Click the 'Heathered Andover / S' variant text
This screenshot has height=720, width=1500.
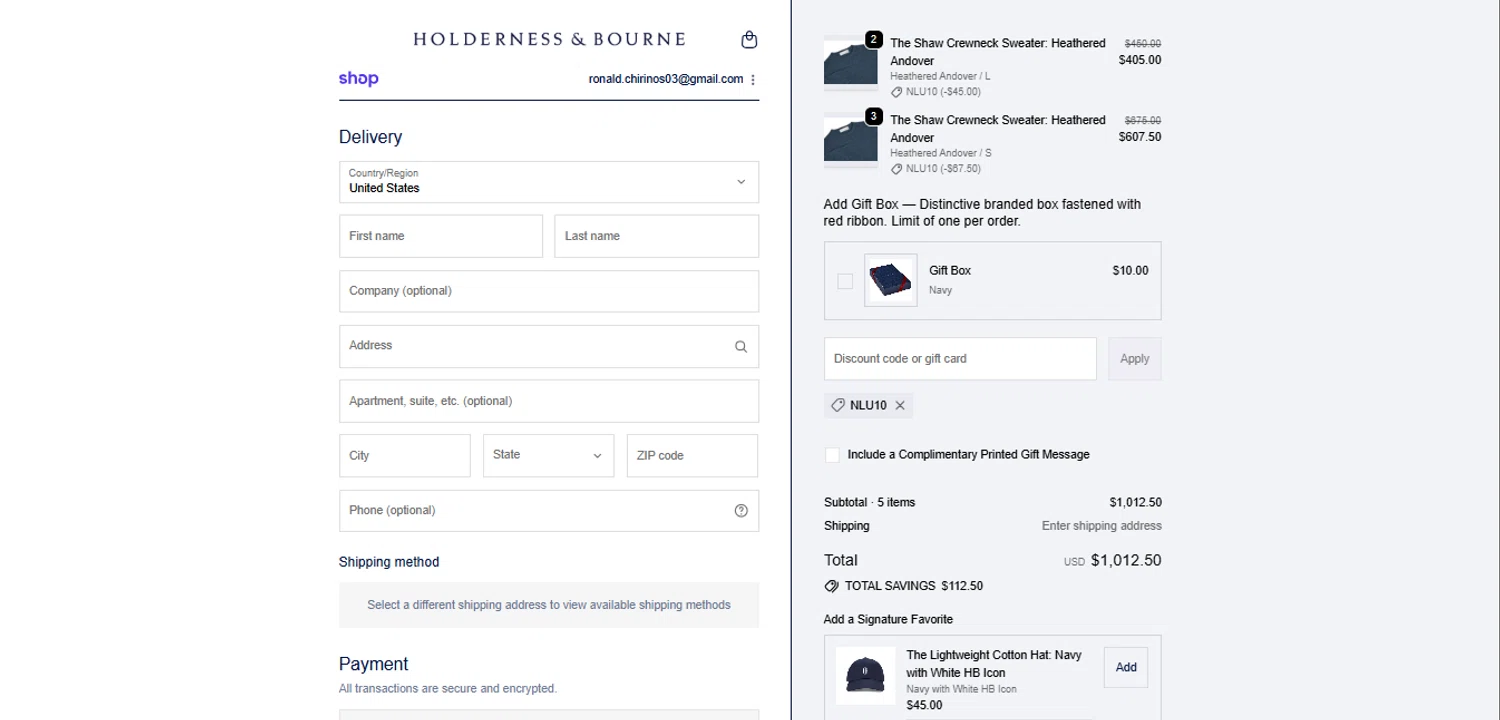941,153
